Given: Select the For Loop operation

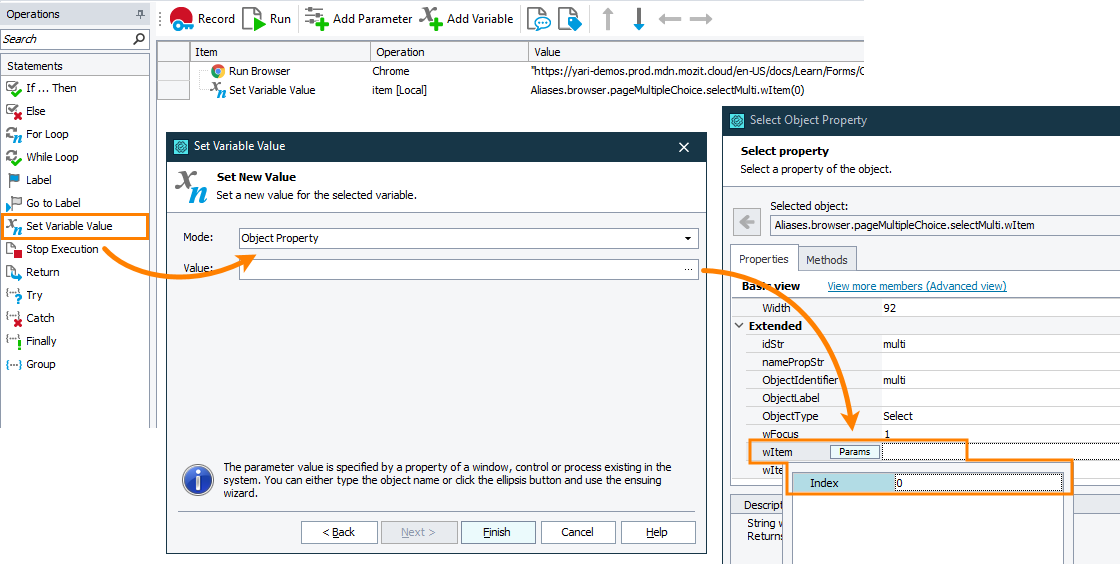Looking at the screenshot, I should pyautogui.click(x=47, y=134).
